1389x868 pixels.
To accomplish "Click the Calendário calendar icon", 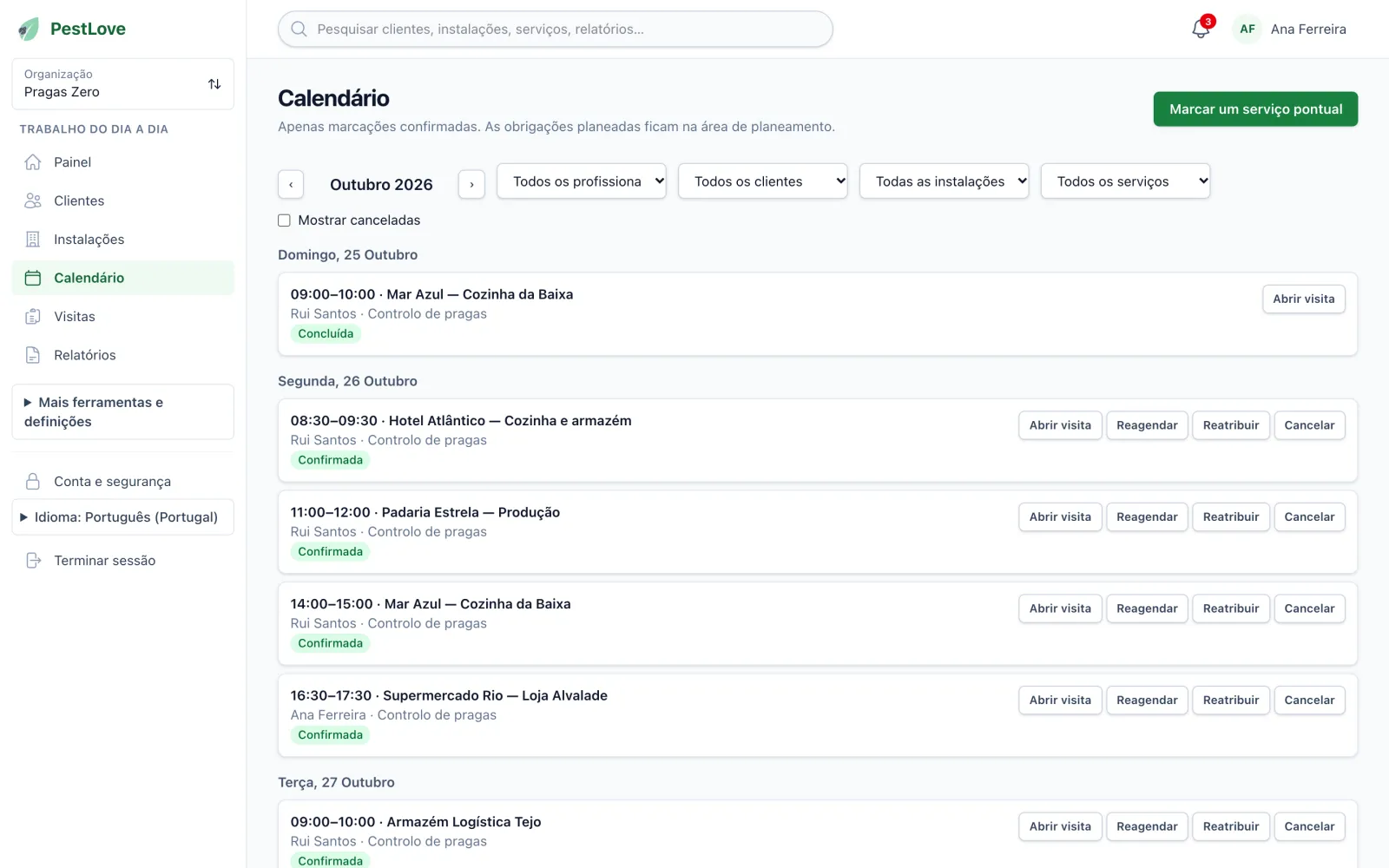I will (33, 278).
